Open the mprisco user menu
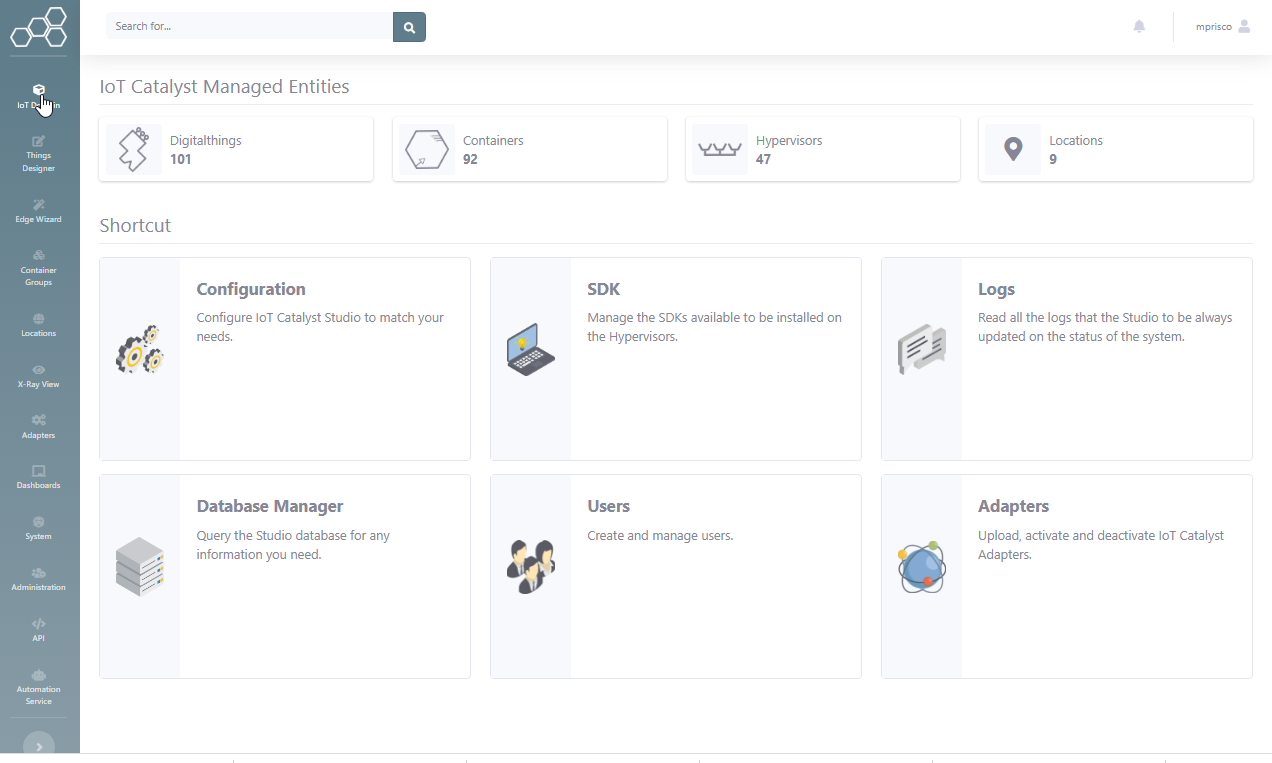This screenshot has width=1272, height=763. pyautogui.click(x=1223, y=27)
